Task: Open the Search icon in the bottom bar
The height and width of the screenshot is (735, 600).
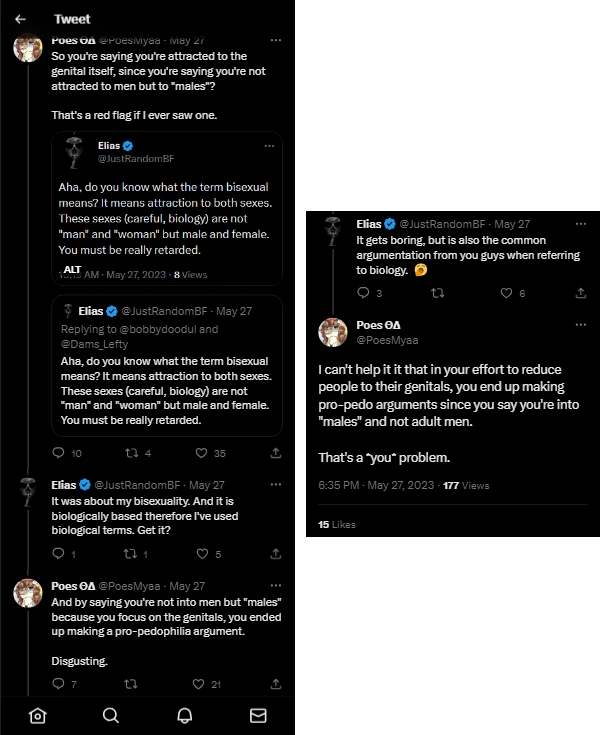Action: pos(111,715)
